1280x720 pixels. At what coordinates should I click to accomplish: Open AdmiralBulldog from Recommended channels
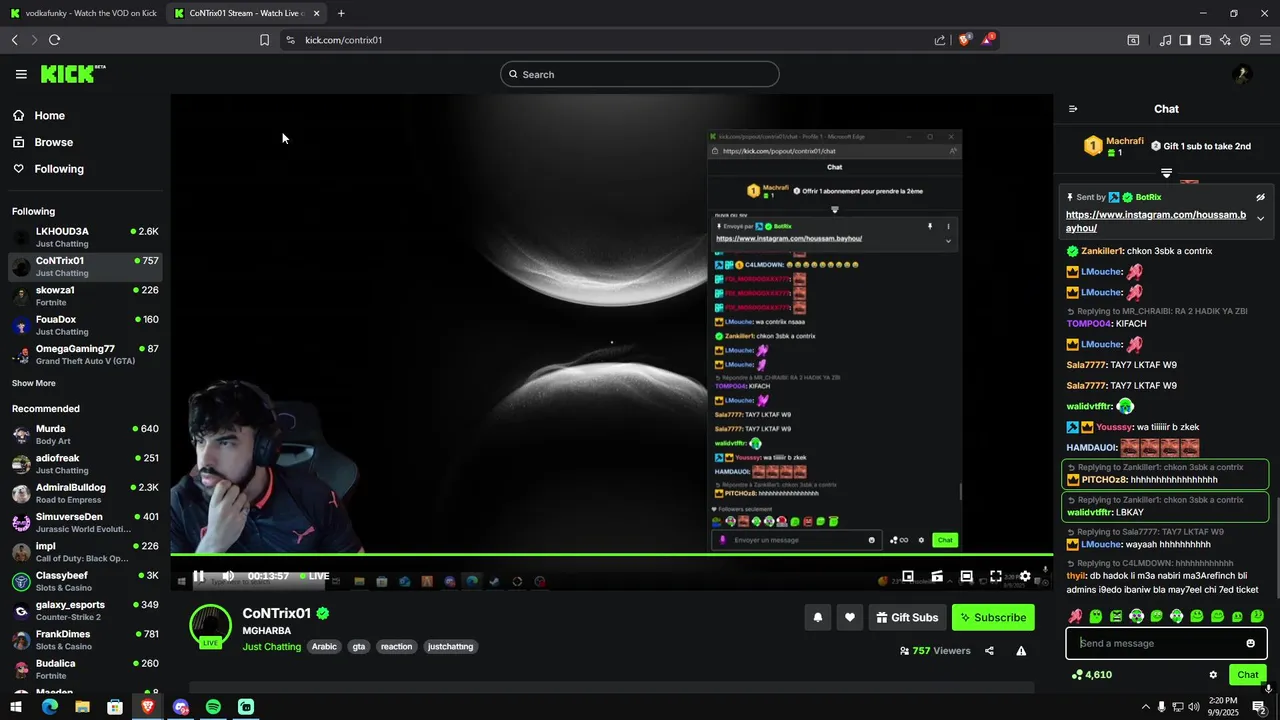[85, 493]
